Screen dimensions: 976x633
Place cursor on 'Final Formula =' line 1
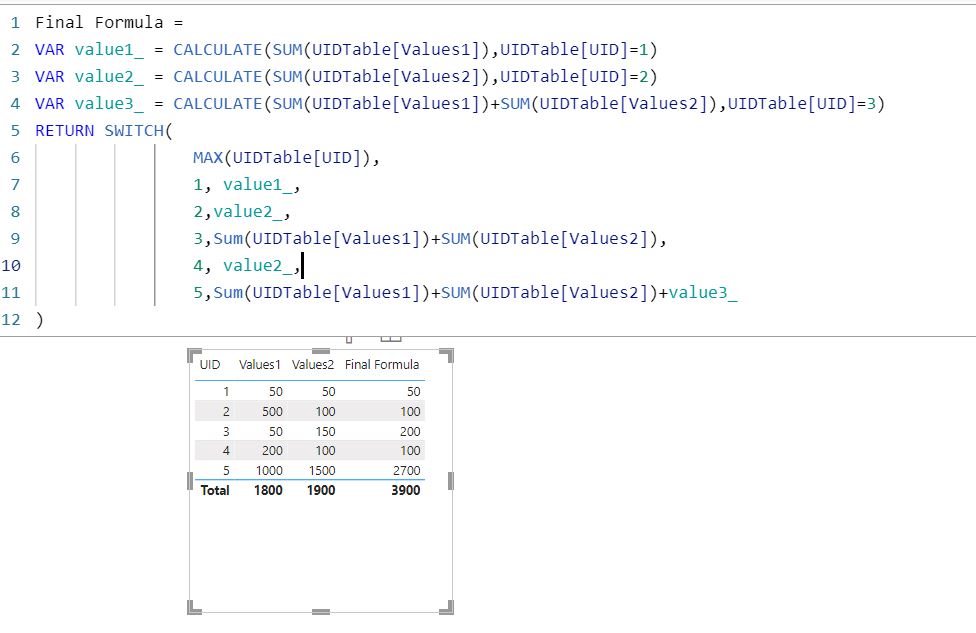(x=109, y=23)
